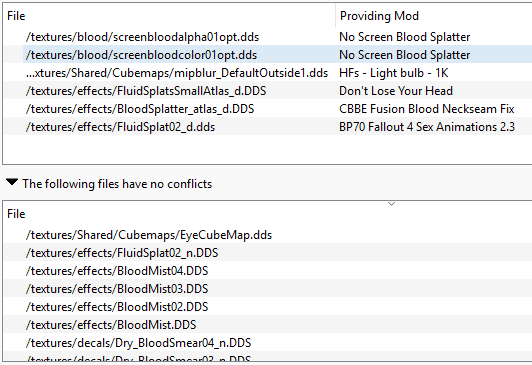
Task: Collapse the 'following files have no conflicts' section
Action: coord(12,183)
